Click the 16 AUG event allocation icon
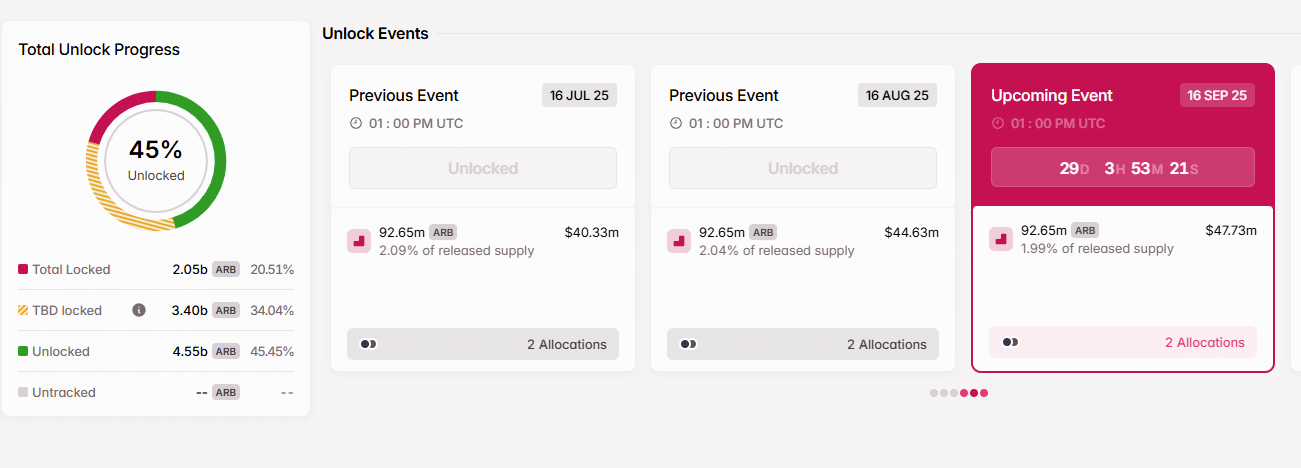Image resolution: width=1301 pixels, height=468 pixels. (679, 240)
